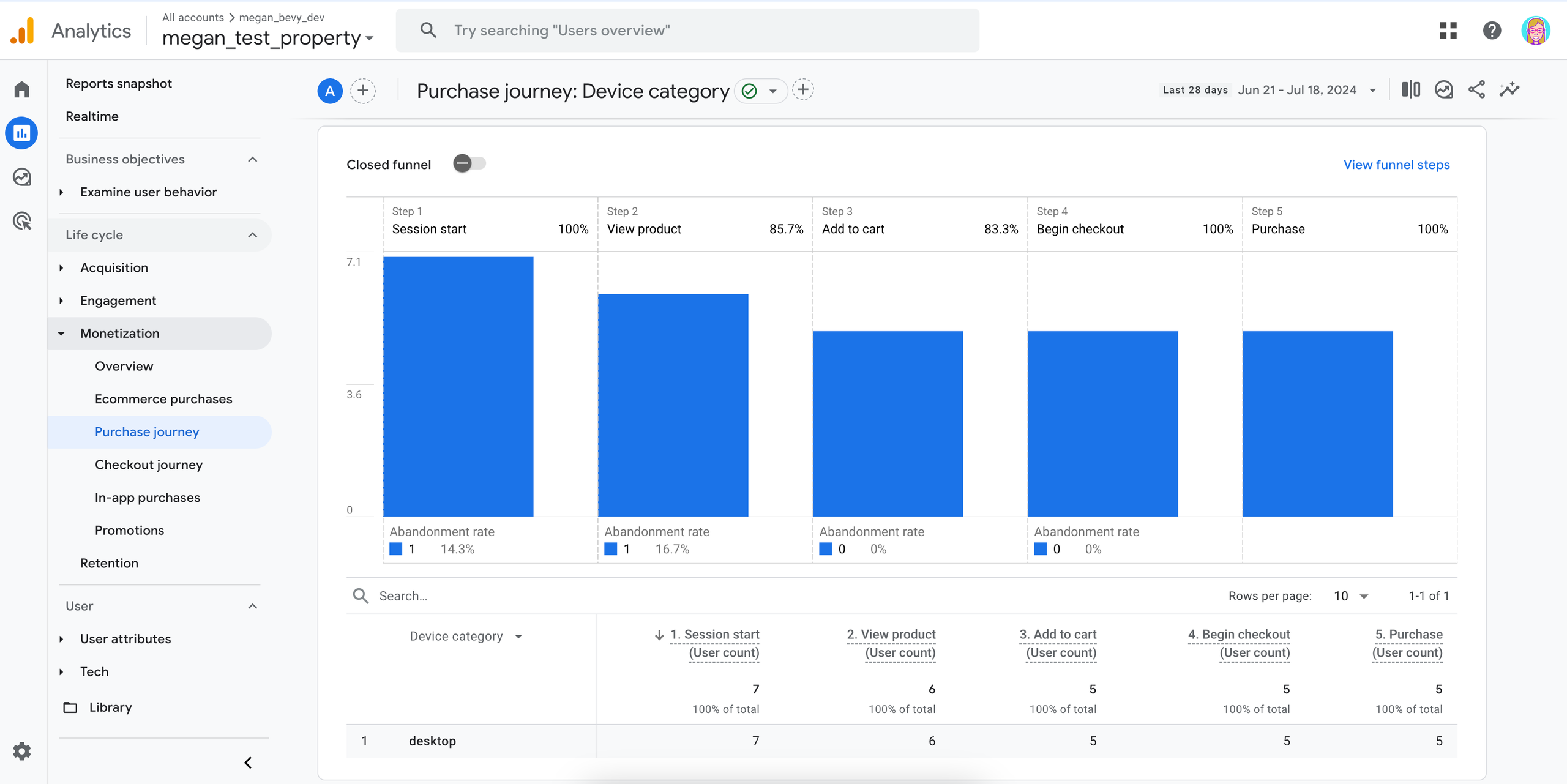Click the Edit comparisons icon
The image size is (1567, 784).
tap(1410, 90)
